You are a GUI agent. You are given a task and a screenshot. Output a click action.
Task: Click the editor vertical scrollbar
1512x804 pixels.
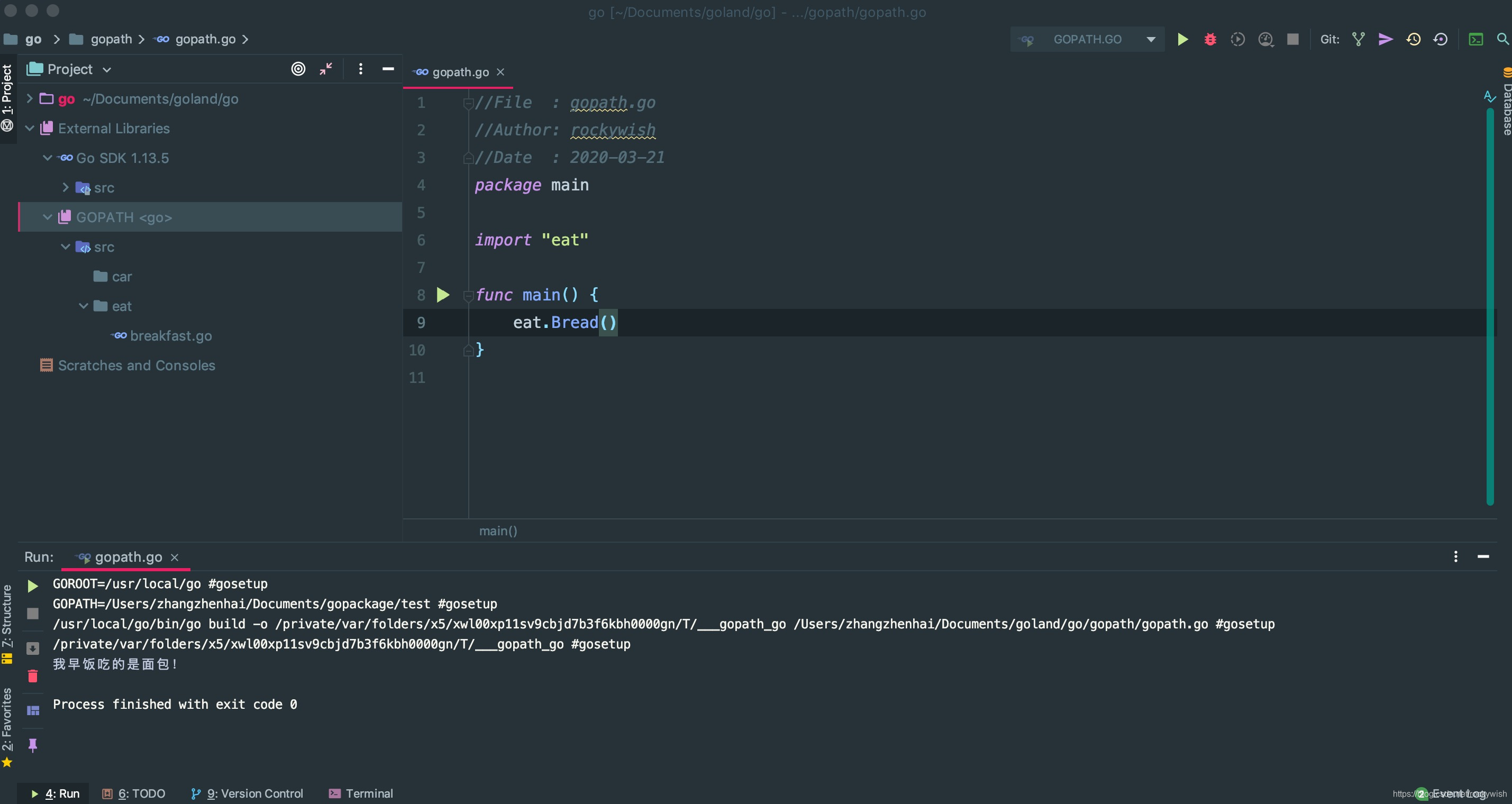1490,305
